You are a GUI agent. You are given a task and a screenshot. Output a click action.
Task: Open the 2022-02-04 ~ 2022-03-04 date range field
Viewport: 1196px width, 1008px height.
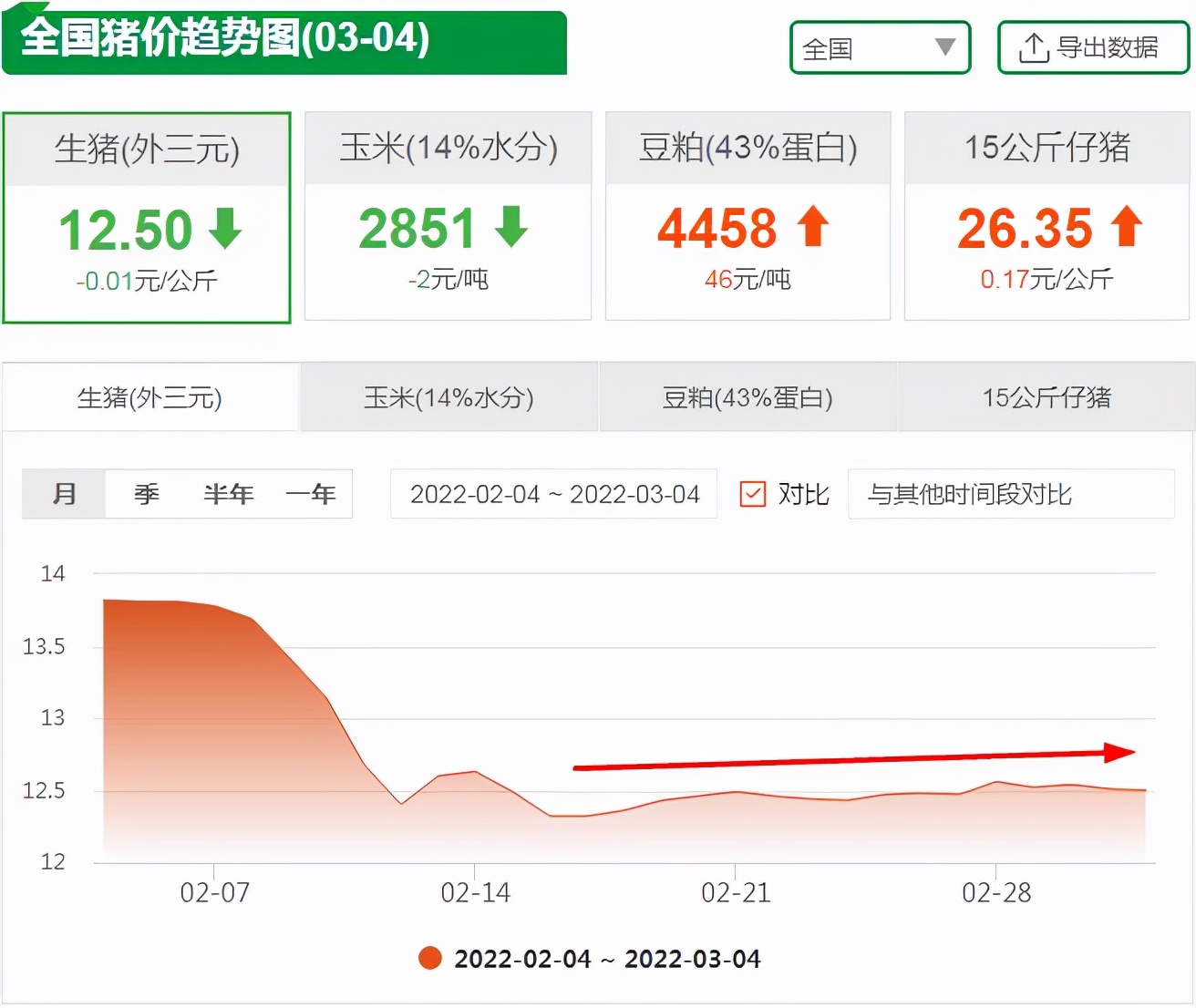pyautogui.click(x=554, y=494)
